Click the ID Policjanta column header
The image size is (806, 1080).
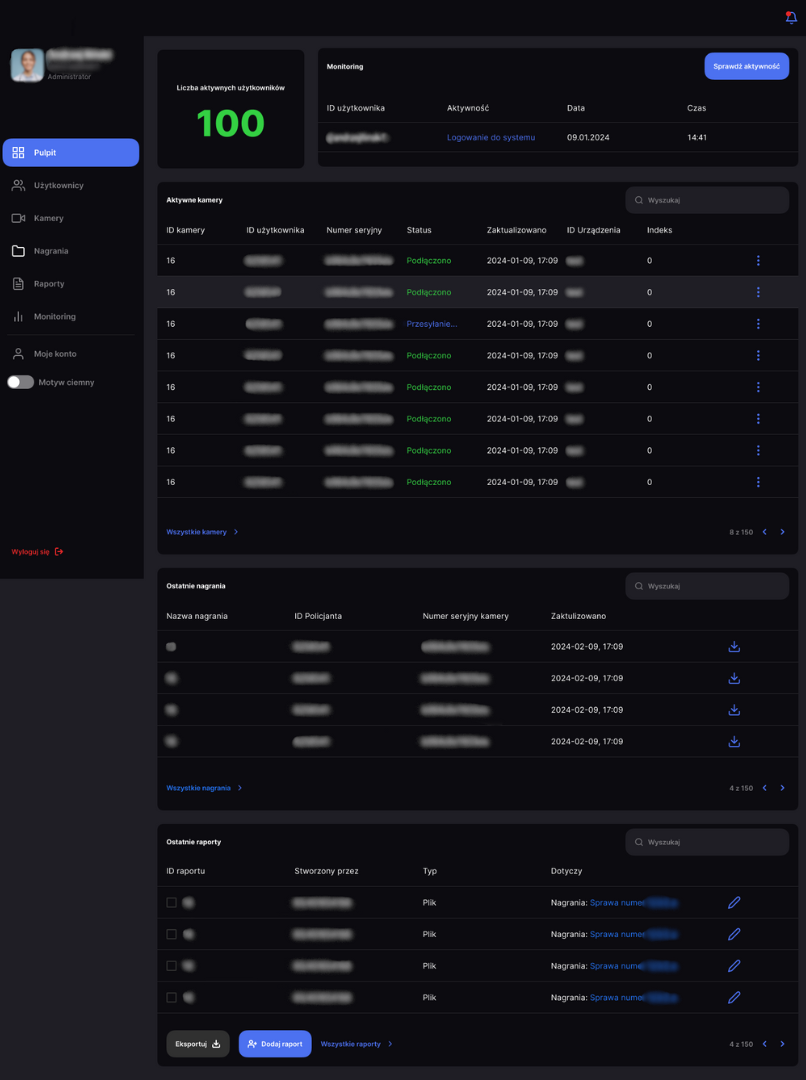pyautogui.click(x=318, y=616)
